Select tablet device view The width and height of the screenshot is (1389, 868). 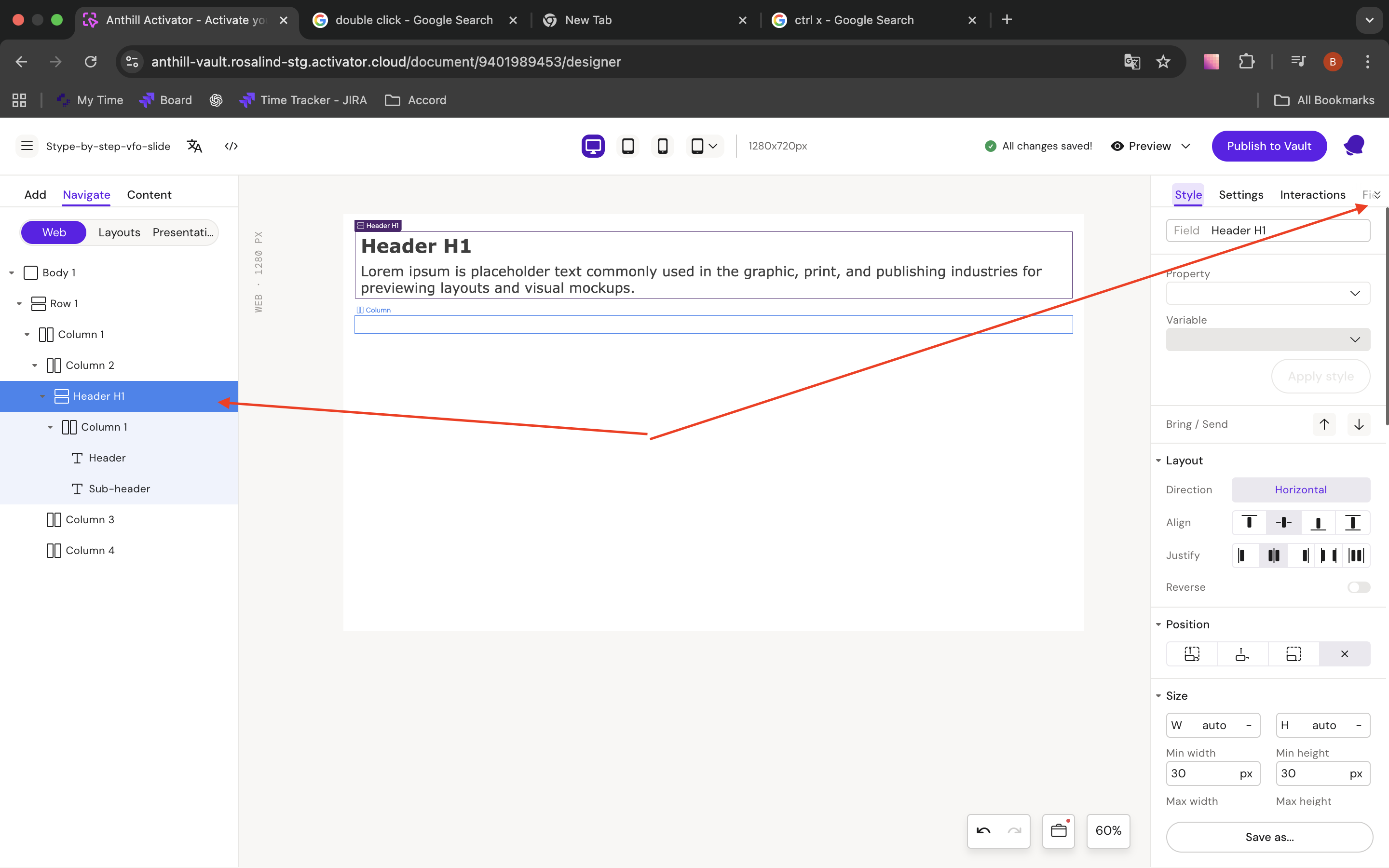[628, 146]
